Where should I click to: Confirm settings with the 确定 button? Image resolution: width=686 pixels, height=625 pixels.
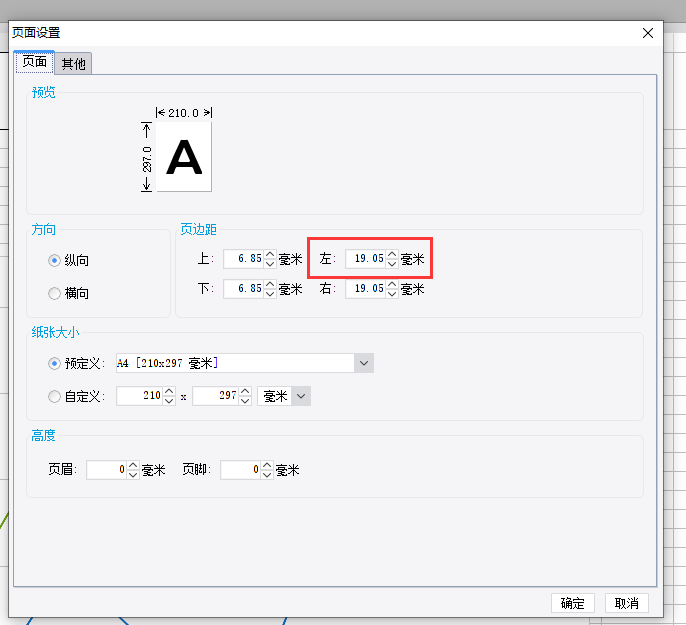(x=573, y=604)
